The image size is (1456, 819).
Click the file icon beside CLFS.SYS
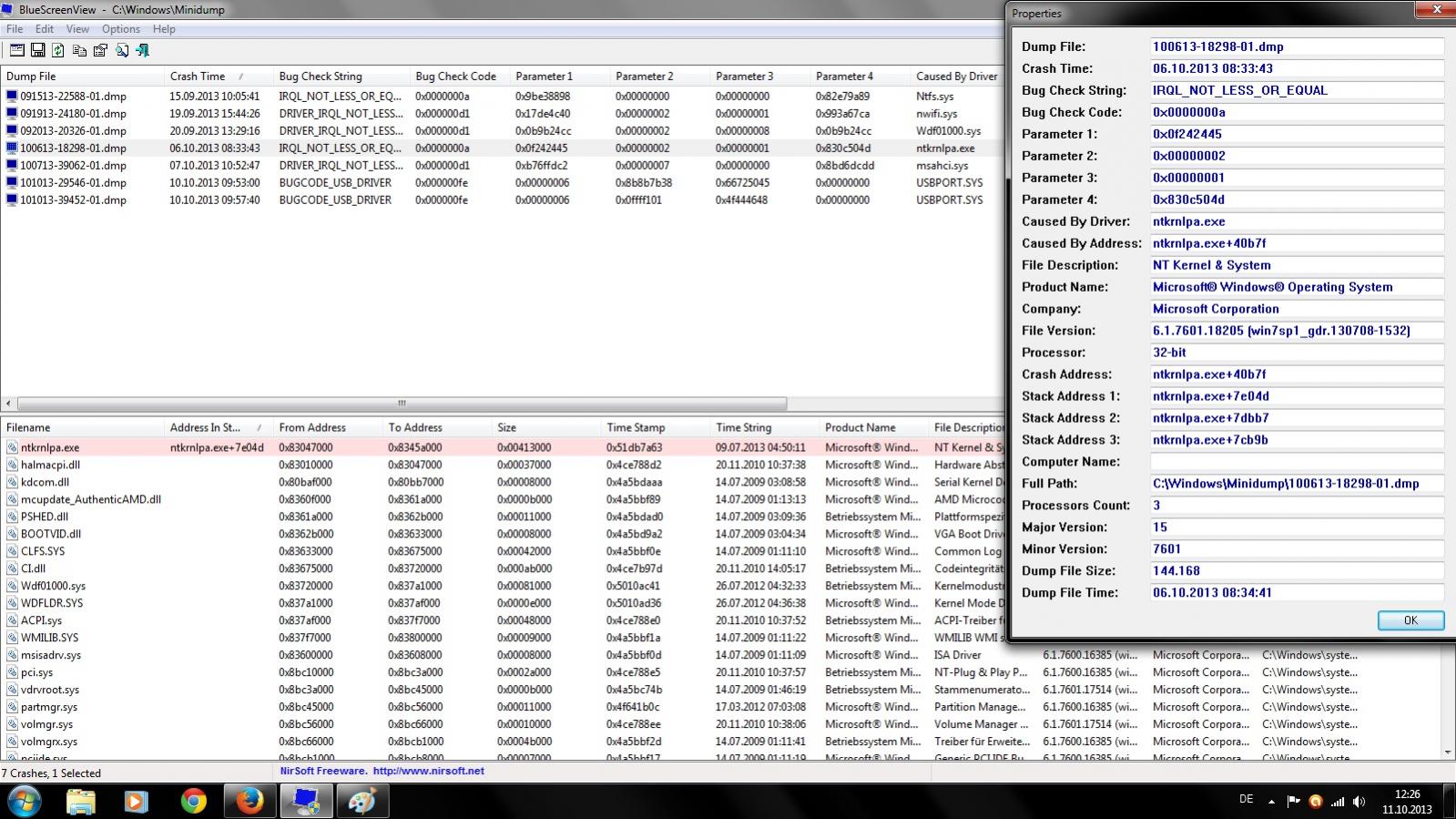tap(13, 551)
